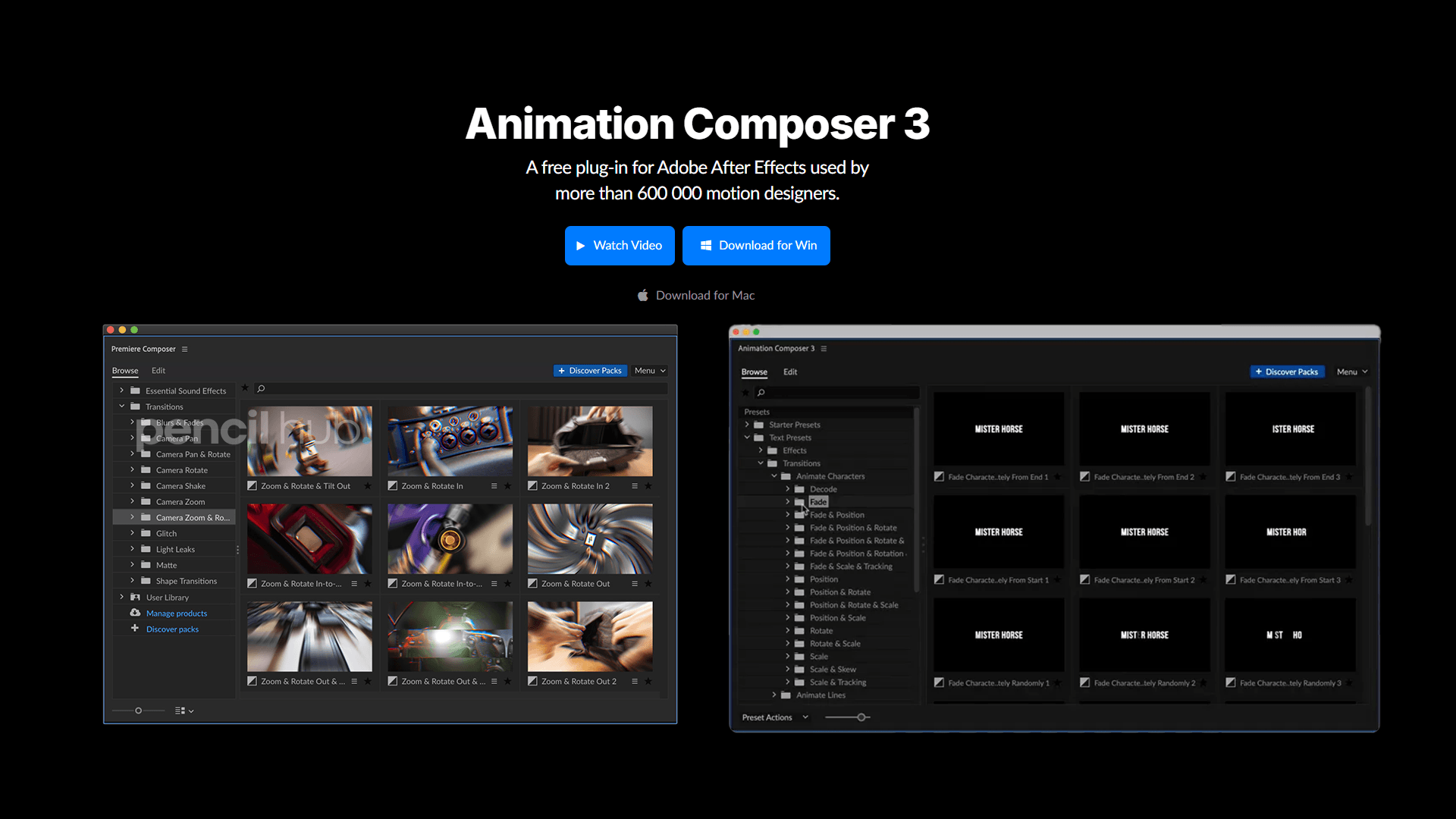Select Fade Characte..tely From End 2 thumbnail
The height and width of the screenshot is (819, 1456).
point(1145,429)
